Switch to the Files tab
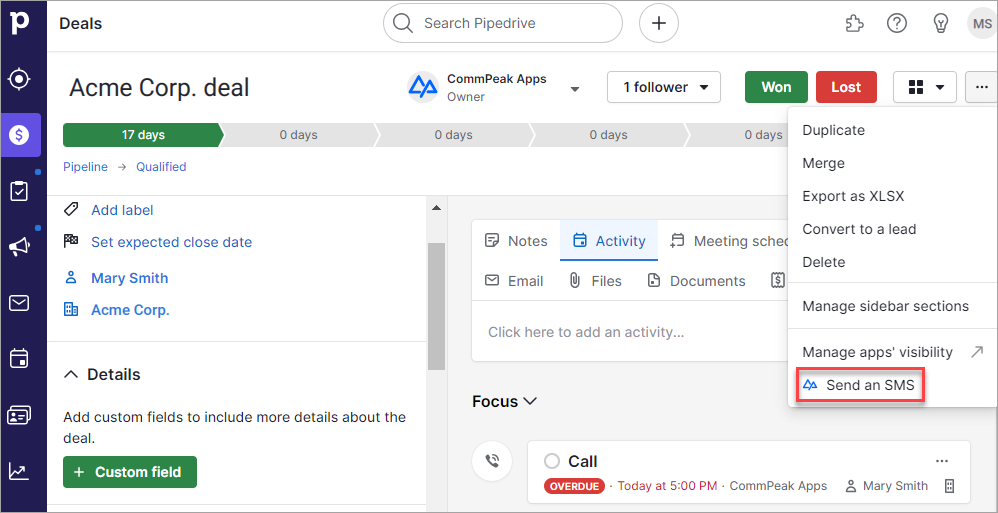Screen dimensions: 998x513 (x=594, y=281)
